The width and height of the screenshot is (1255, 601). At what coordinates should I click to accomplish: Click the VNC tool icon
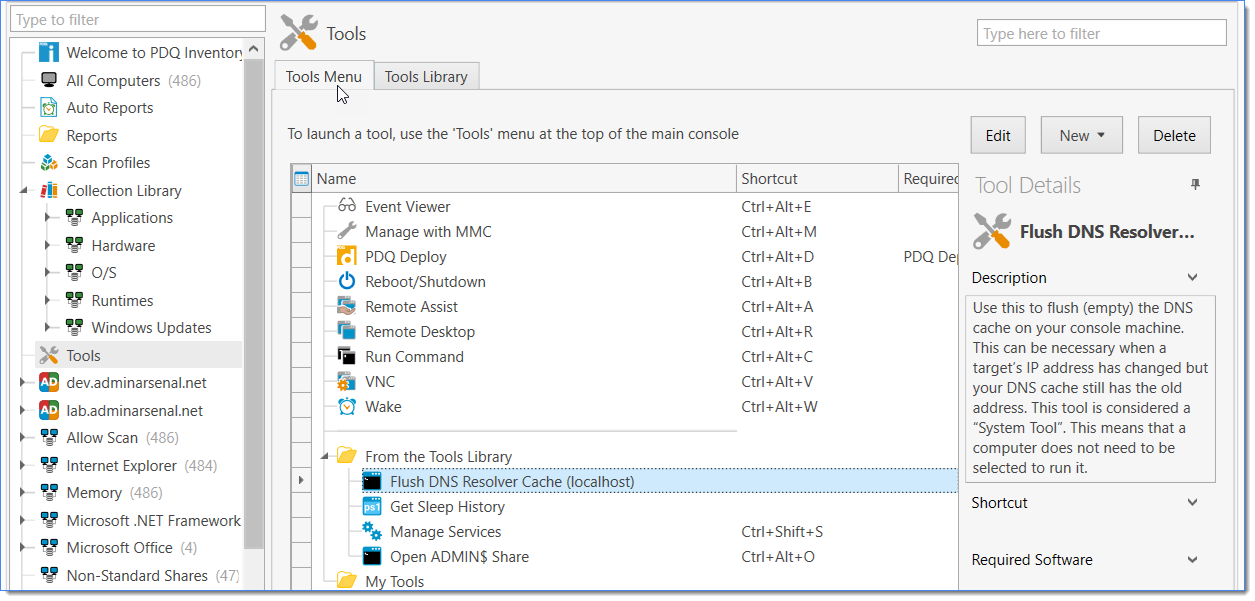tap(347, 381)
